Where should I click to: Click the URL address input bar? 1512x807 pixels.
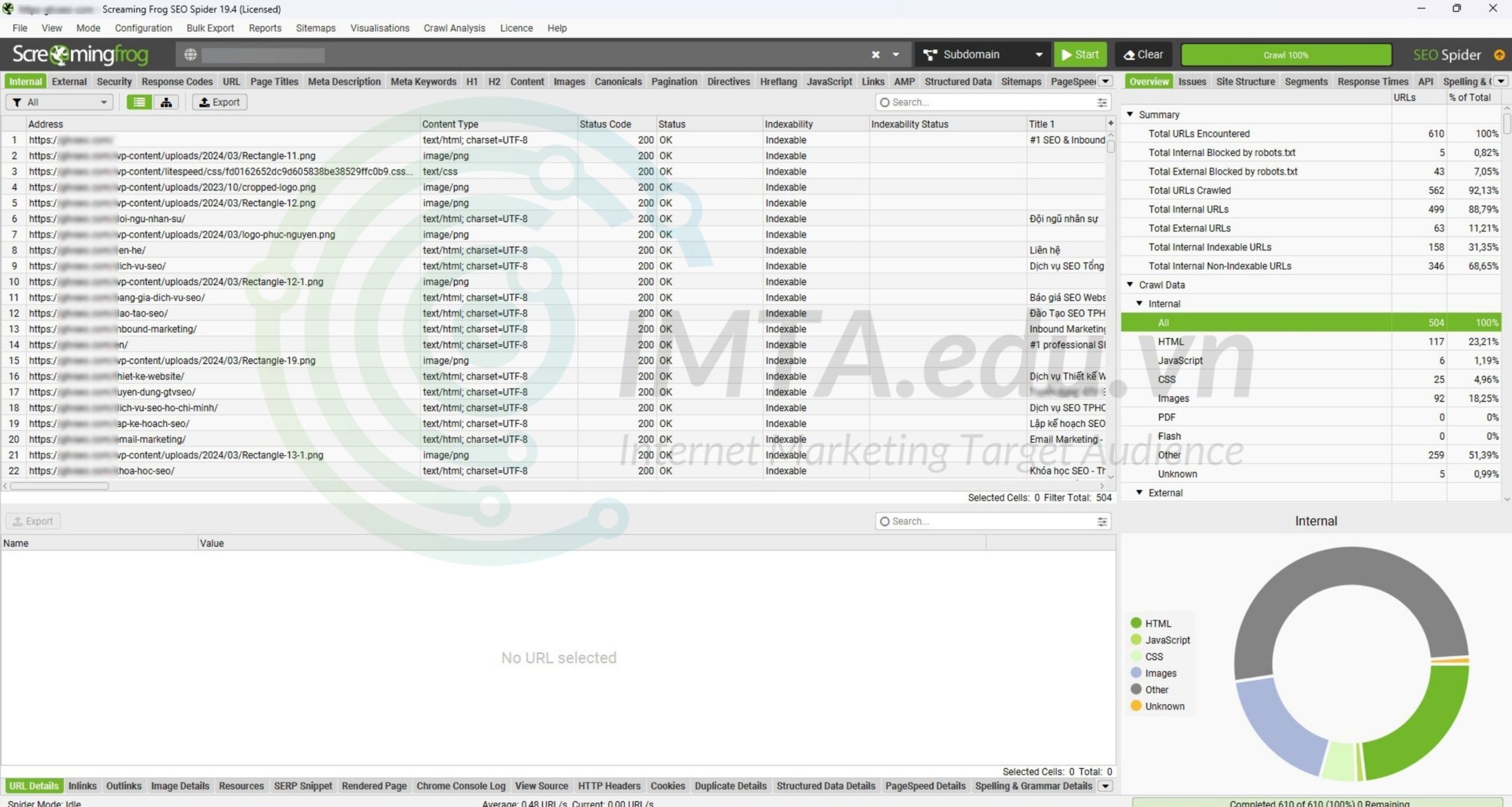(532, 55)
